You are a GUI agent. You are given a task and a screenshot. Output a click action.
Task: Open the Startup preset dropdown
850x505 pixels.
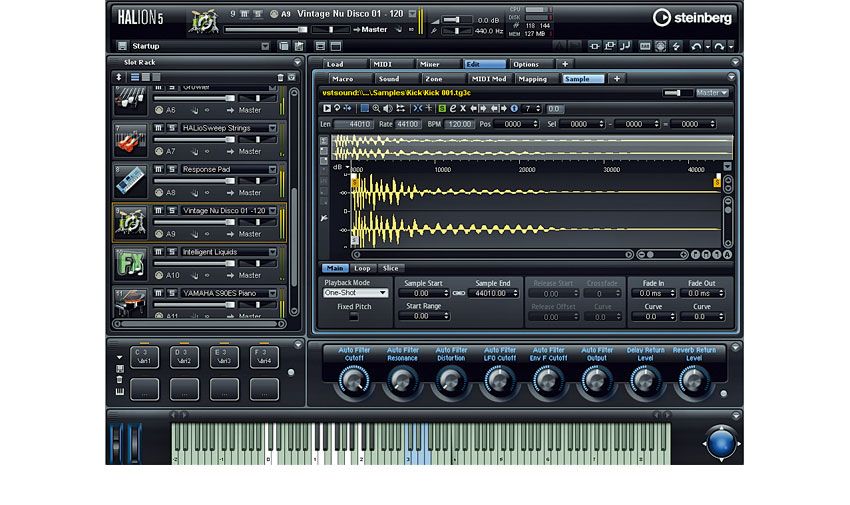coord(265,46)
